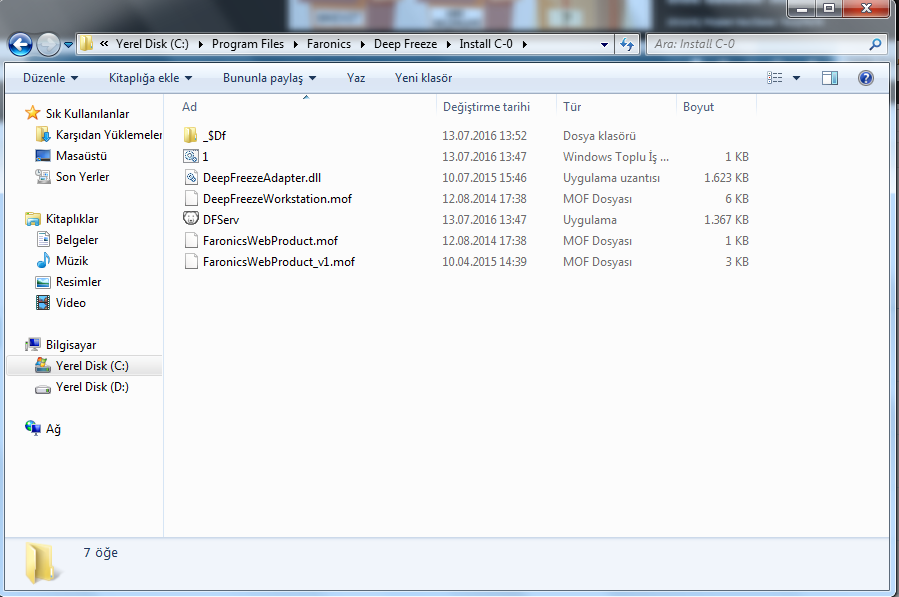The image size is (899, 597).
Task: Open the recent pages dropdown arrow
Action: pos(68,44)
